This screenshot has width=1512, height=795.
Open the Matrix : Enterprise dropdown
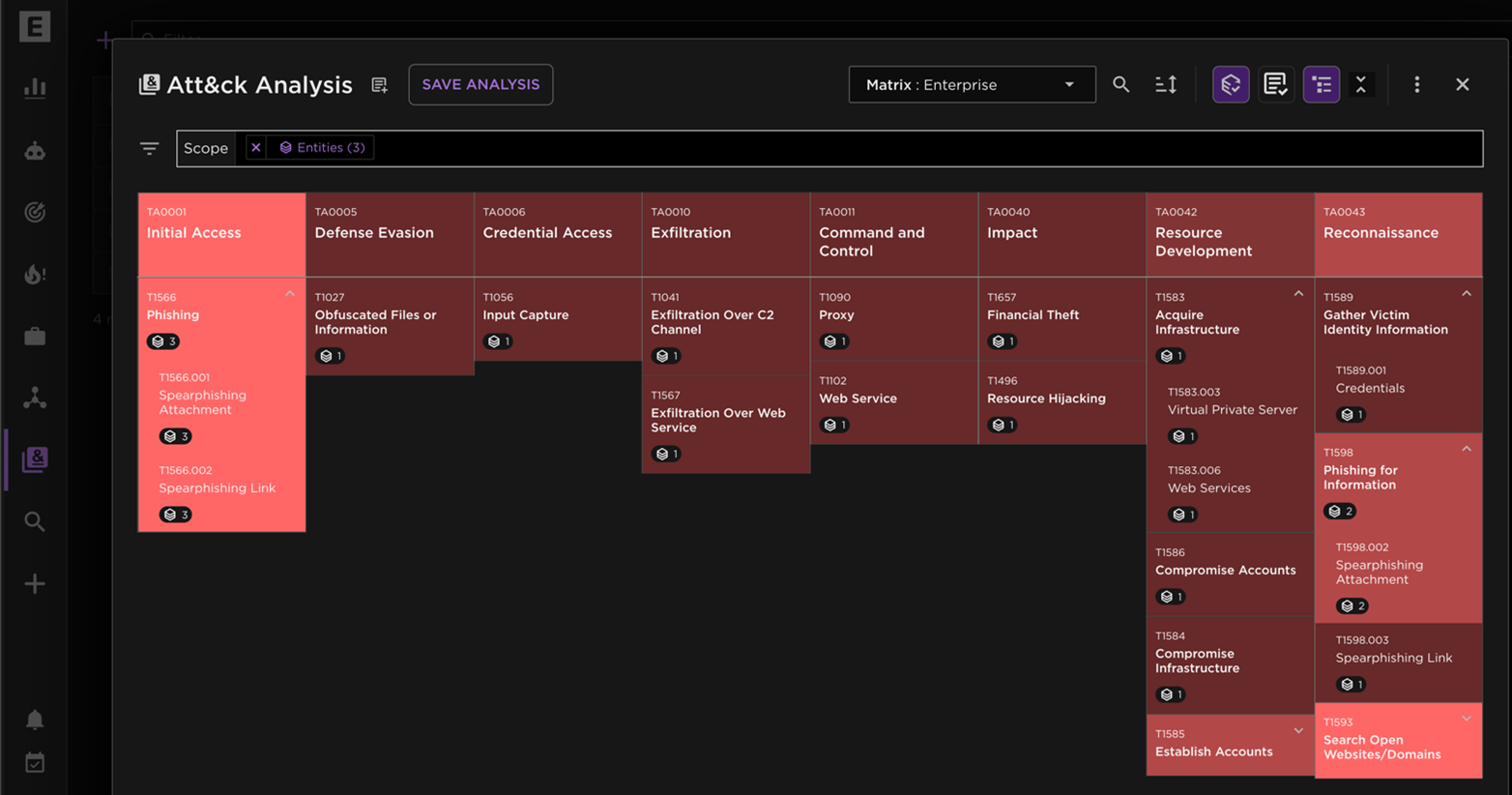pos(972,85)
